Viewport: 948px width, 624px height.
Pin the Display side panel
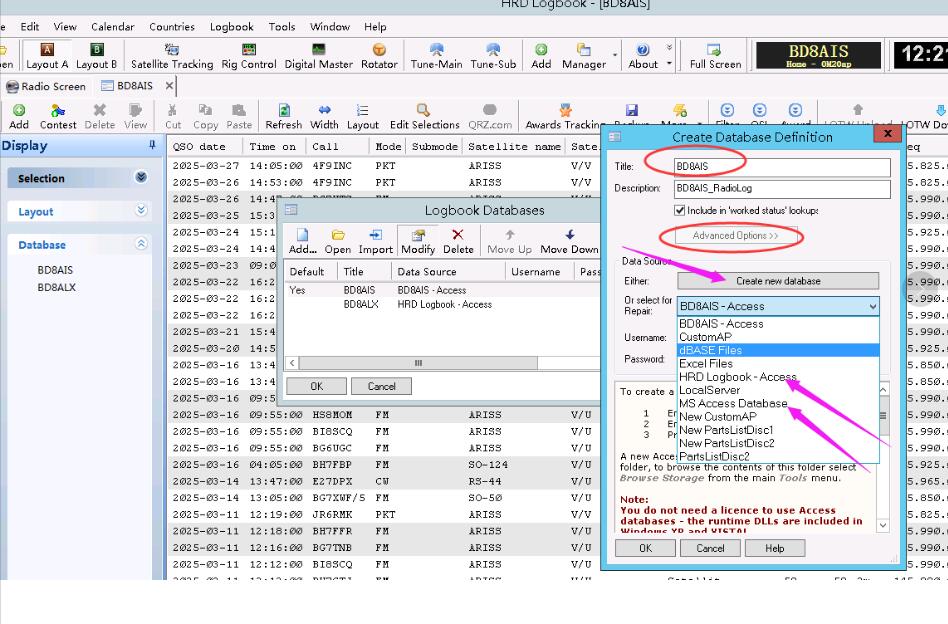[152, 145]
